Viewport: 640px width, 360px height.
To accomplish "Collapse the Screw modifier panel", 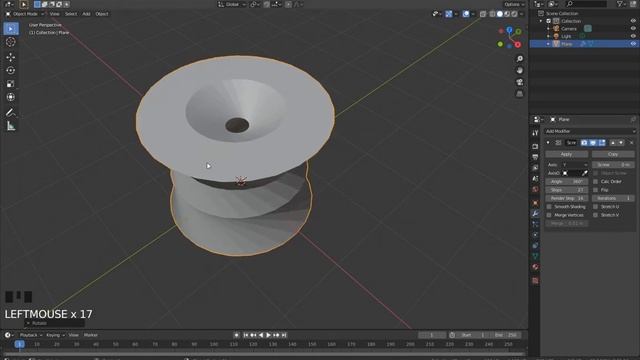I will 548,143.
